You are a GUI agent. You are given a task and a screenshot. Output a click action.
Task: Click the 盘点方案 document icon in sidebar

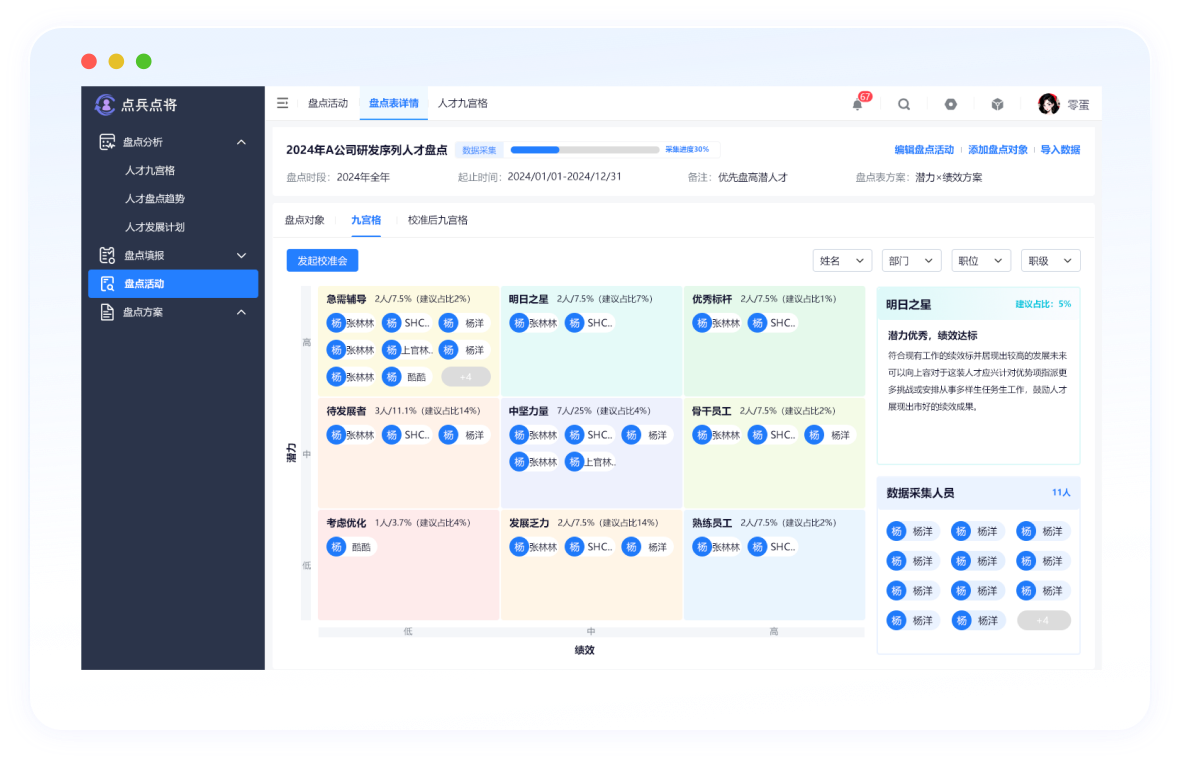[x=107, y=312]
